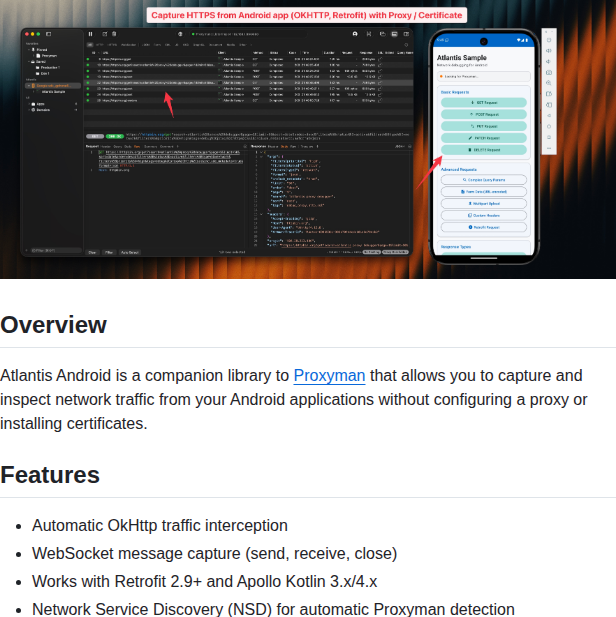Click PUT Request button in phone screenshot
The width and height of the screenshot is (616, 617).
click(484, 126)
